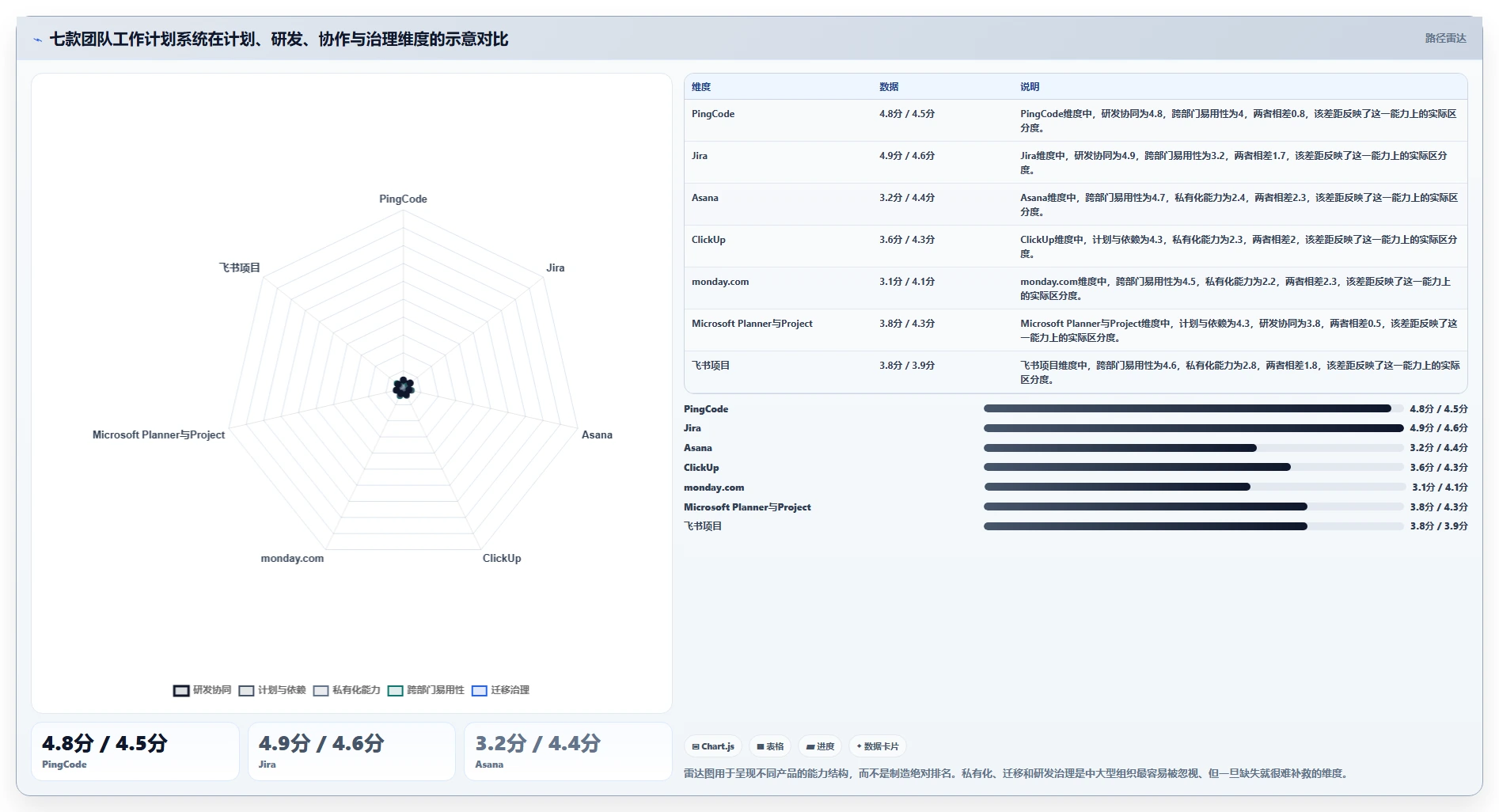Open the PingCode score card
The image size is (1499, 812).
tap(135, 751)
